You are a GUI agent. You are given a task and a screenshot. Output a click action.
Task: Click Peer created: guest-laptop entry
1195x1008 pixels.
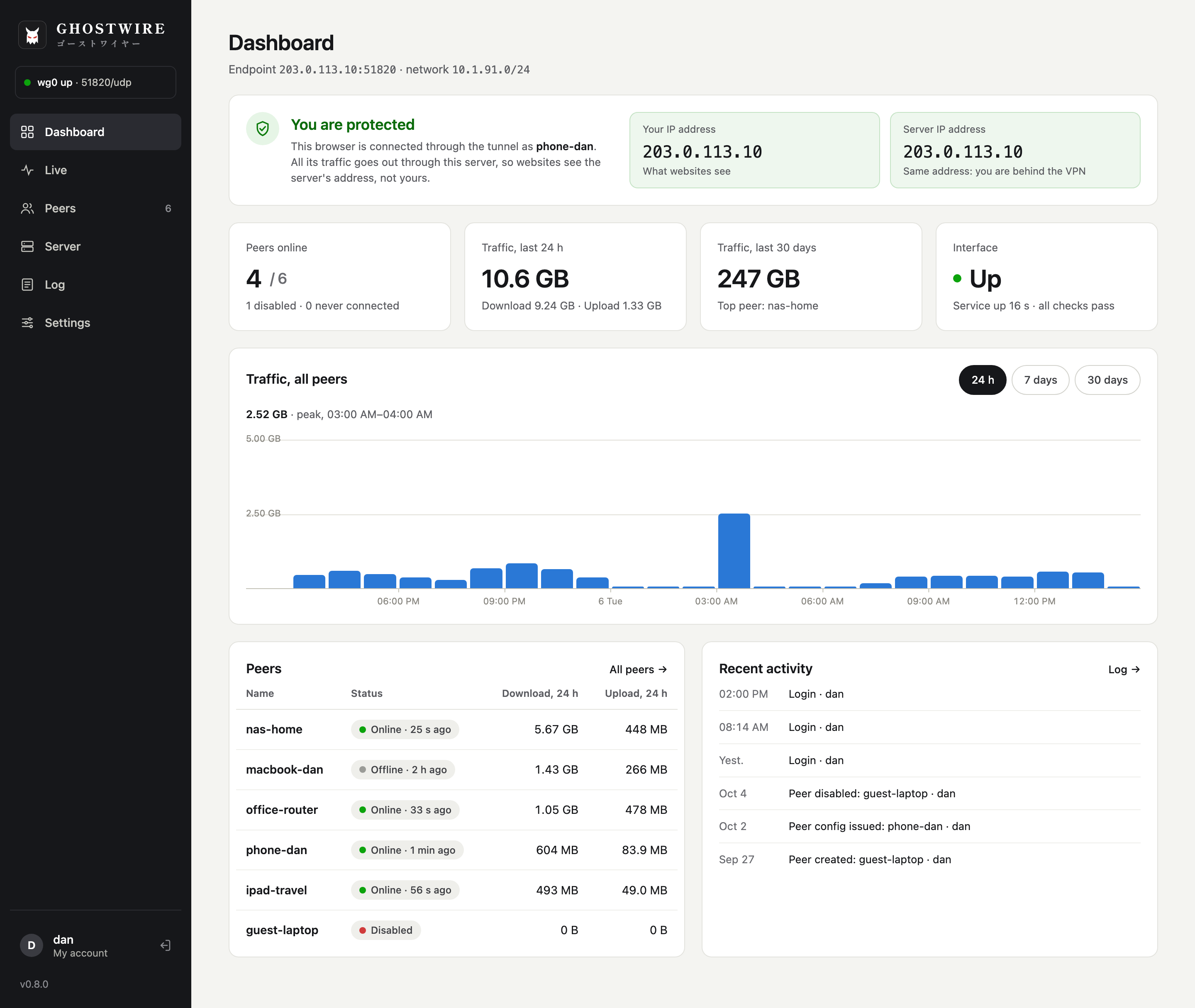click(929, 859)
